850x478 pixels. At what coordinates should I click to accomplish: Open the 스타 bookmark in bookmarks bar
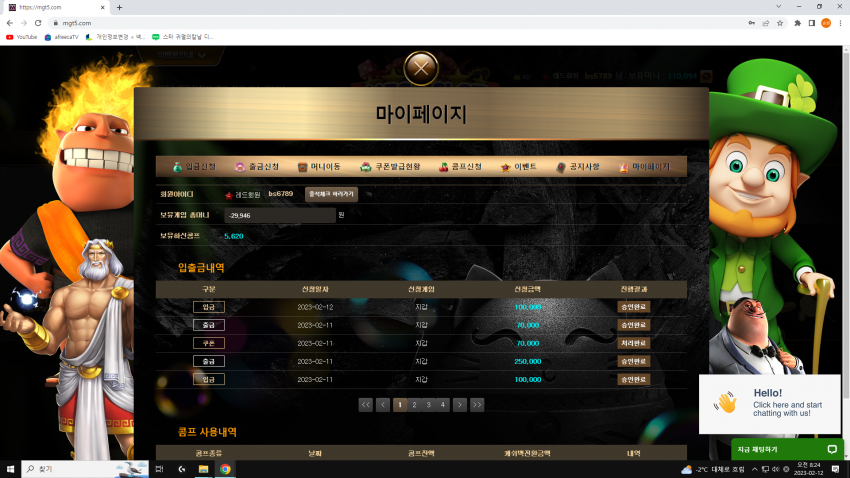pyautogui.click(x=182, y=37)
